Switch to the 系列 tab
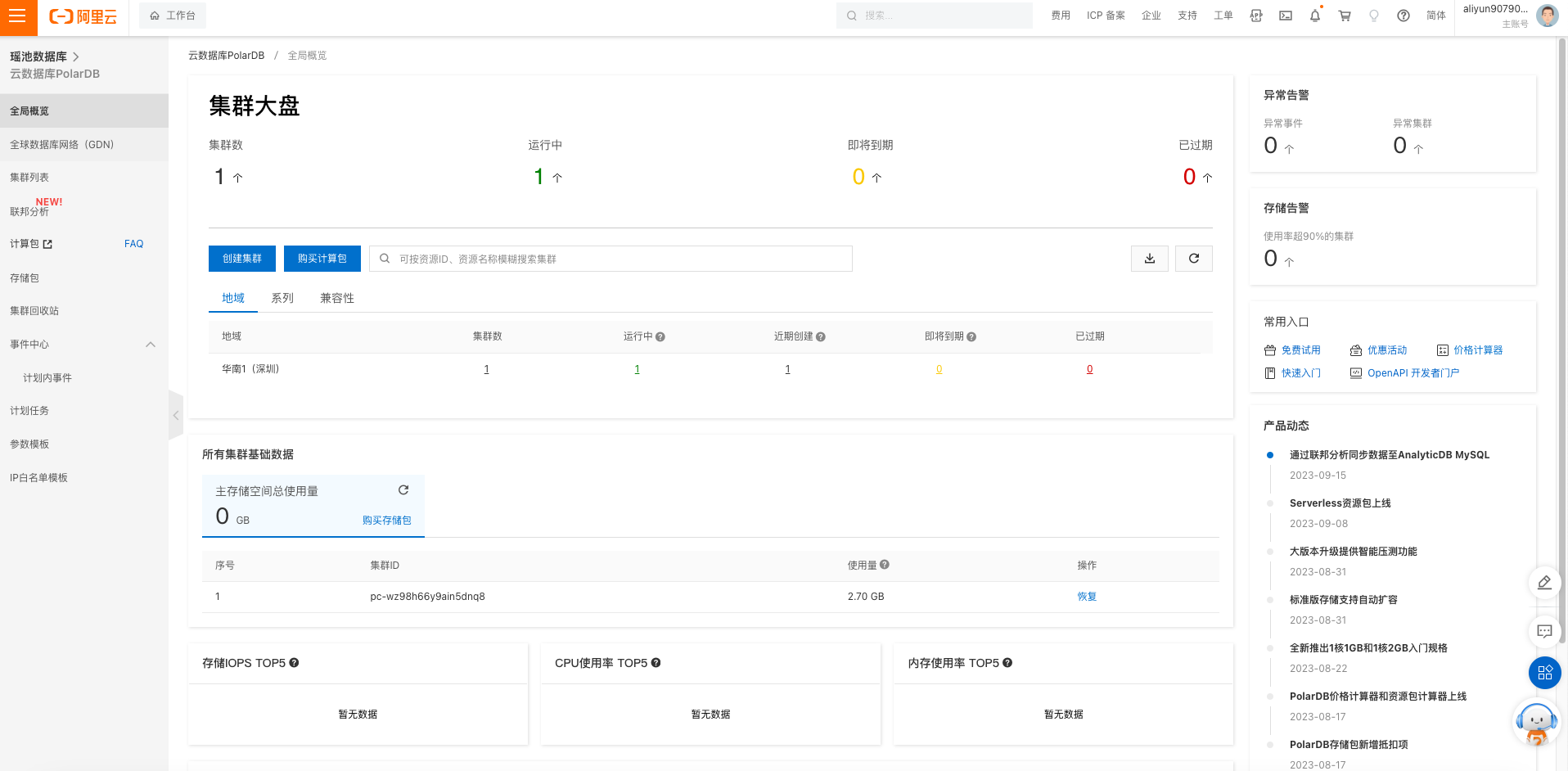 282,298
